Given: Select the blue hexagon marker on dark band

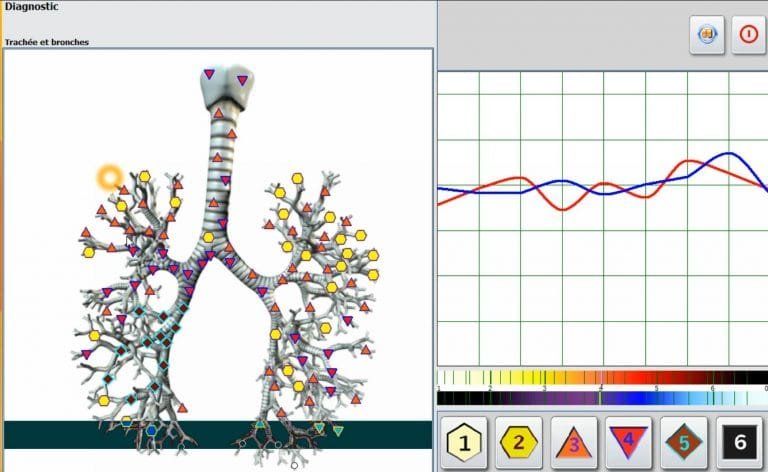Looking at the screenshot, I should click(x=152, y=431).
